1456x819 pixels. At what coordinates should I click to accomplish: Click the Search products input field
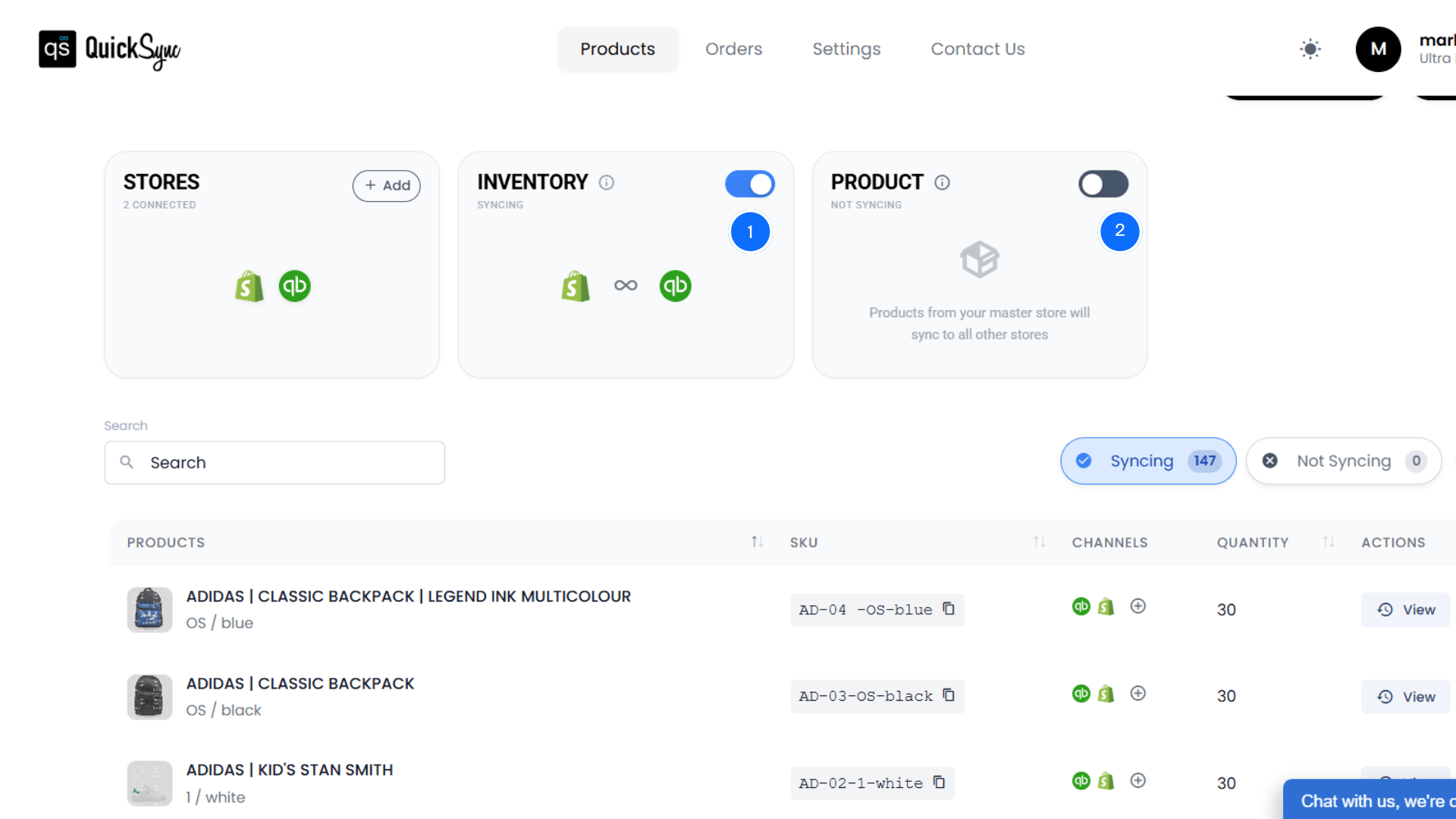coord(274,462)
